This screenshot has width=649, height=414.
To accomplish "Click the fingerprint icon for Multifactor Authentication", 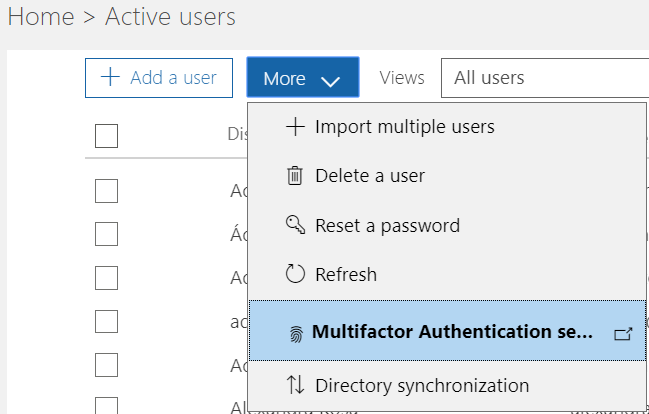I will [x=295, y=333].
